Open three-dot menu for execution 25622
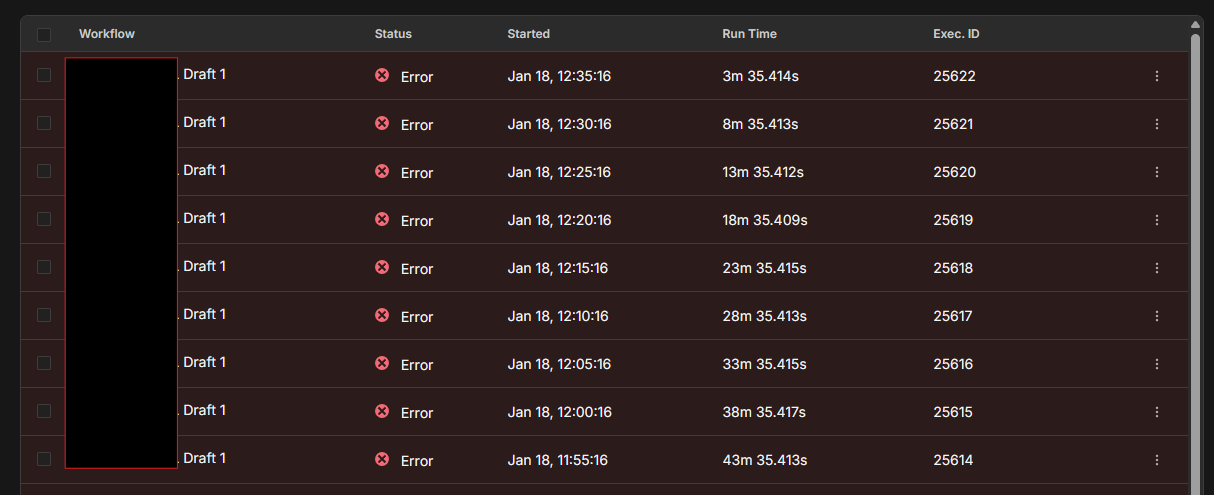The image size is (1214, 495). coord(1157,76)
